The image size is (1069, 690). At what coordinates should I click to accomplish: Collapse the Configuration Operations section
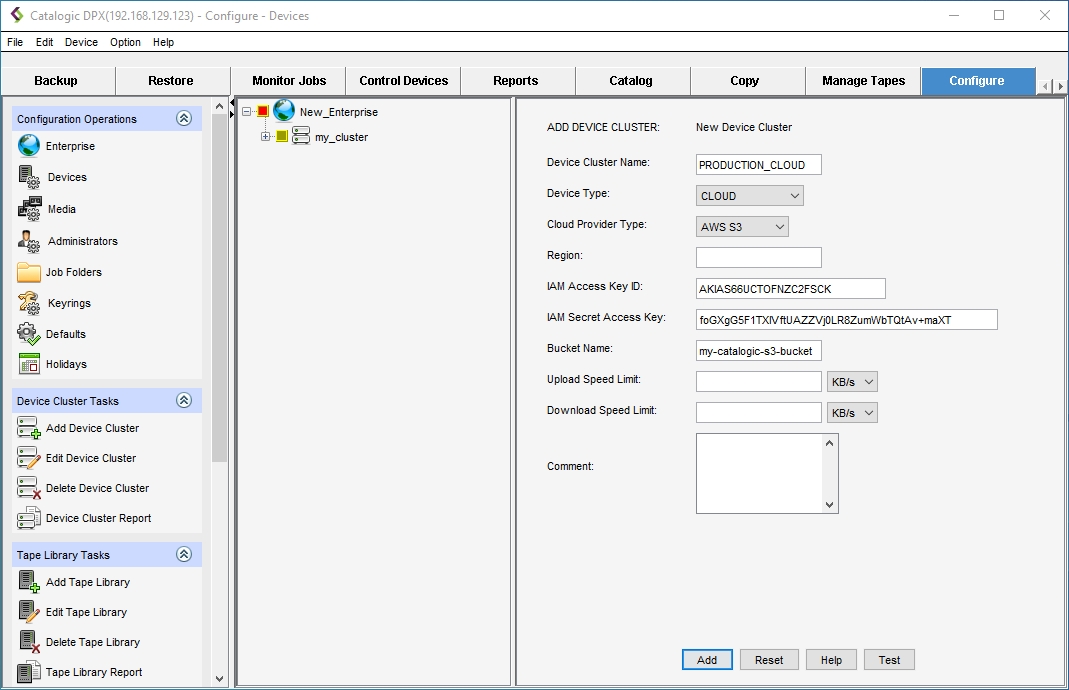183,119
